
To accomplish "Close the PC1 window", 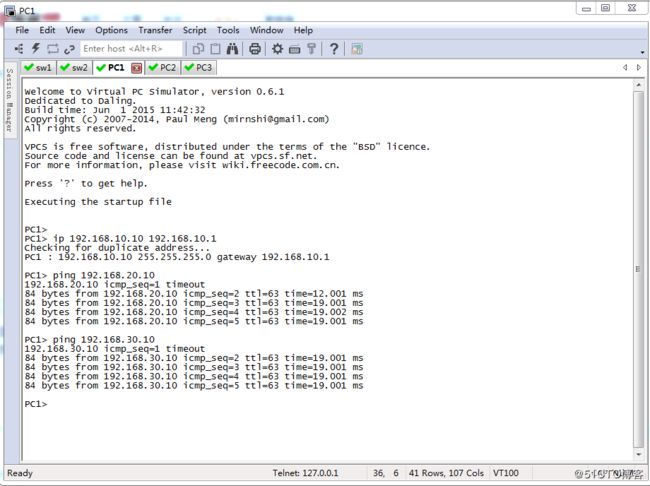I will (632, 8).
